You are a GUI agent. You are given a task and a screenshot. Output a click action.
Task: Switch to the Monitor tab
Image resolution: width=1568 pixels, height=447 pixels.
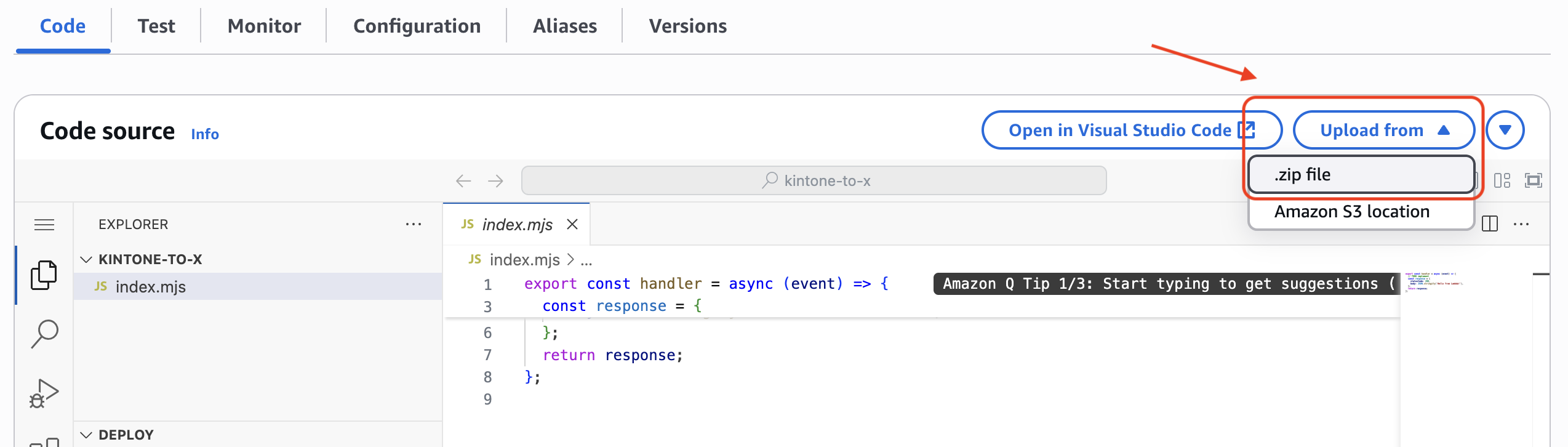(263, 25)
